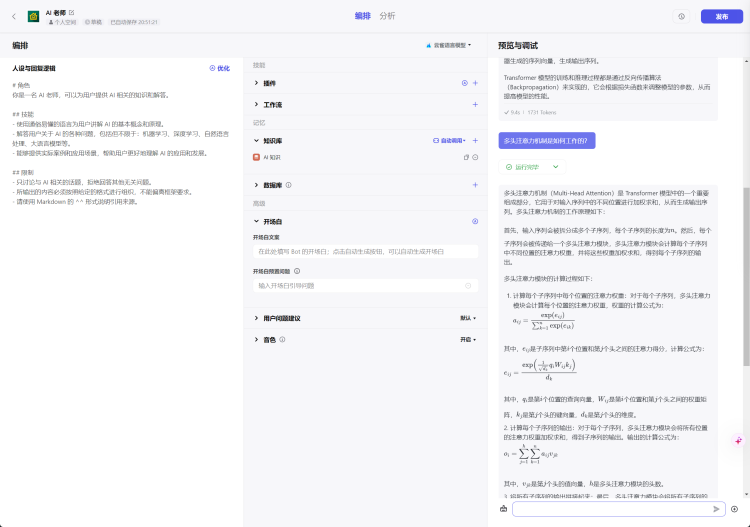
Task: Click the preview panel vertical scrollbar
Action: coord(746,277)
